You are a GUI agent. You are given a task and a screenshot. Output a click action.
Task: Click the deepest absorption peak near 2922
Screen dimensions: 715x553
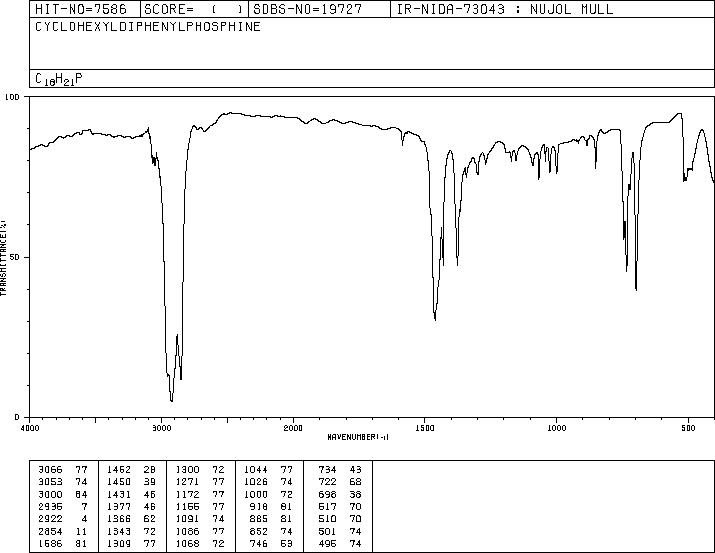[171, 401]
